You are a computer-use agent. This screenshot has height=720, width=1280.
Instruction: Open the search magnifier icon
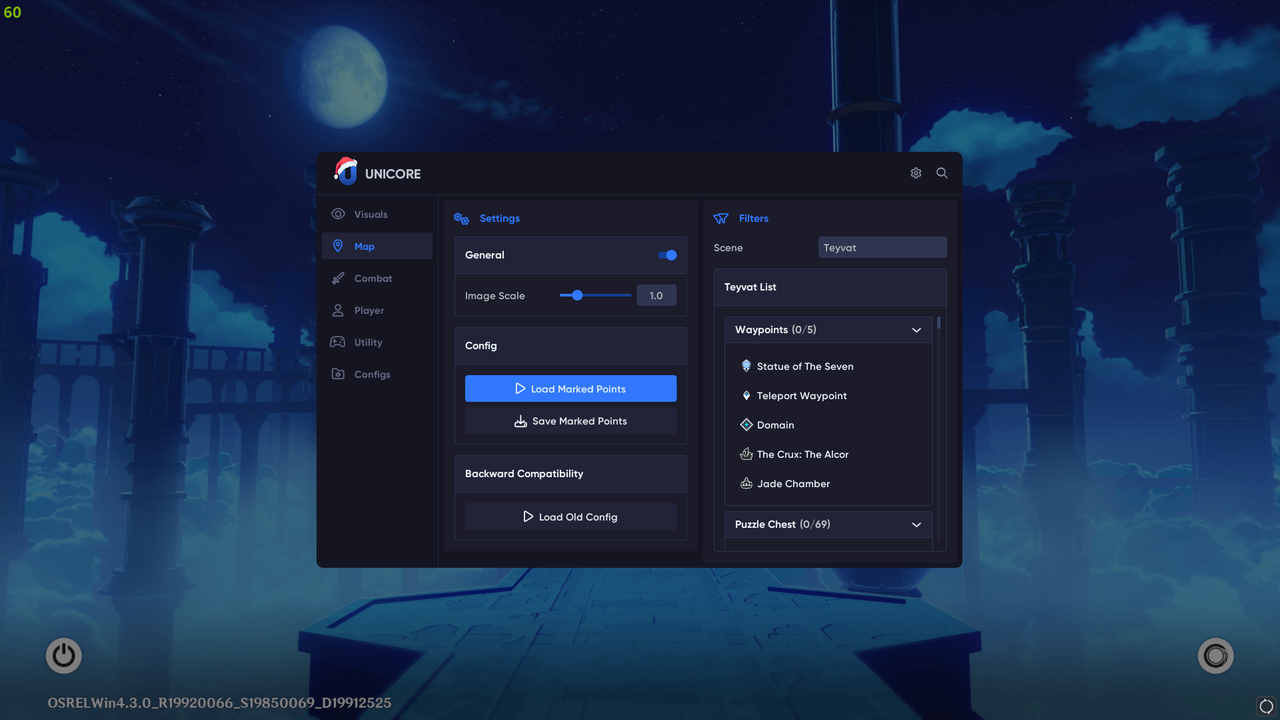[941, 172]
